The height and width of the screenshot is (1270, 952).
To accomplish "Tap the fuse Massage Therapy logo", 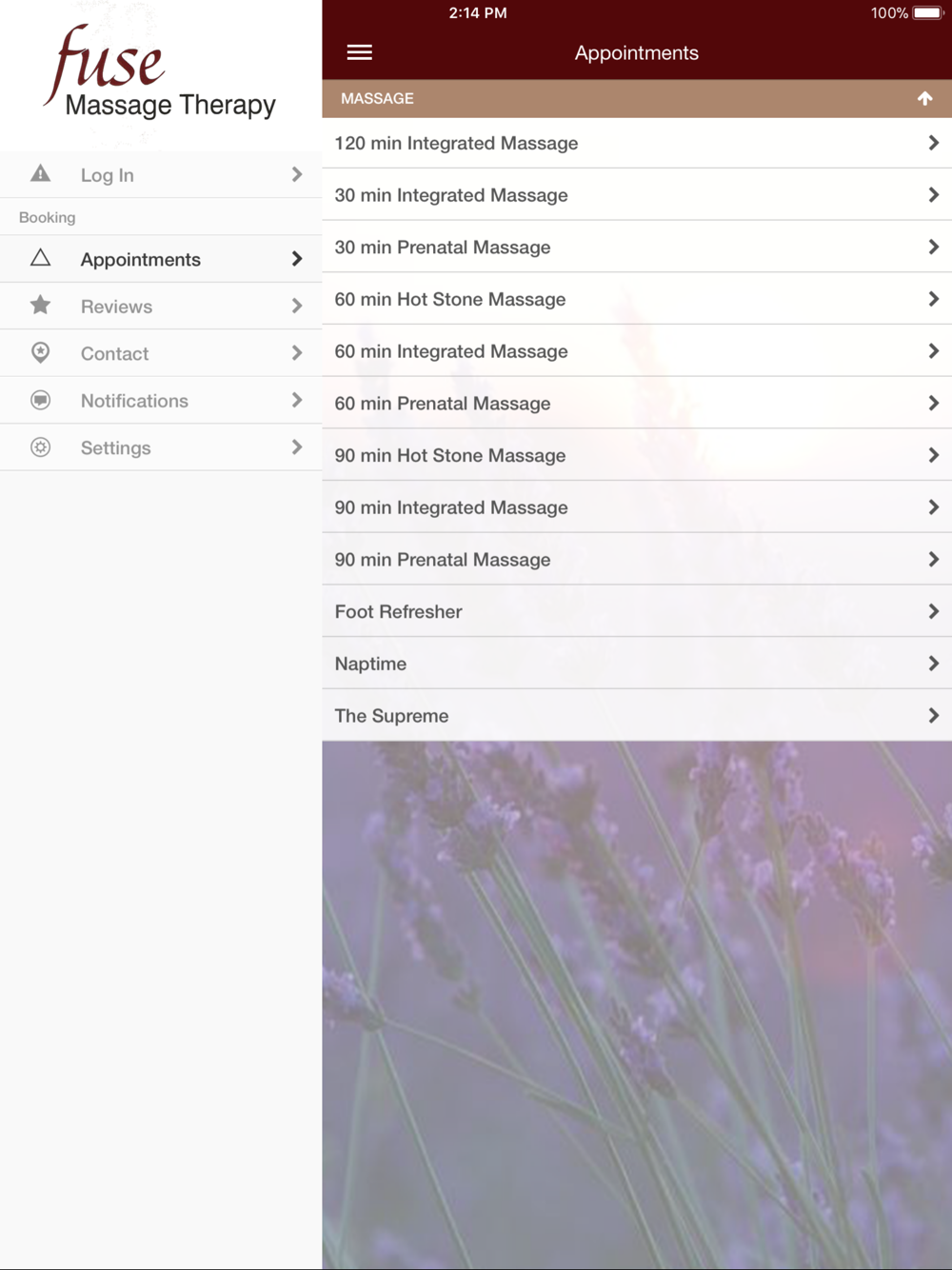I will 160,72.
